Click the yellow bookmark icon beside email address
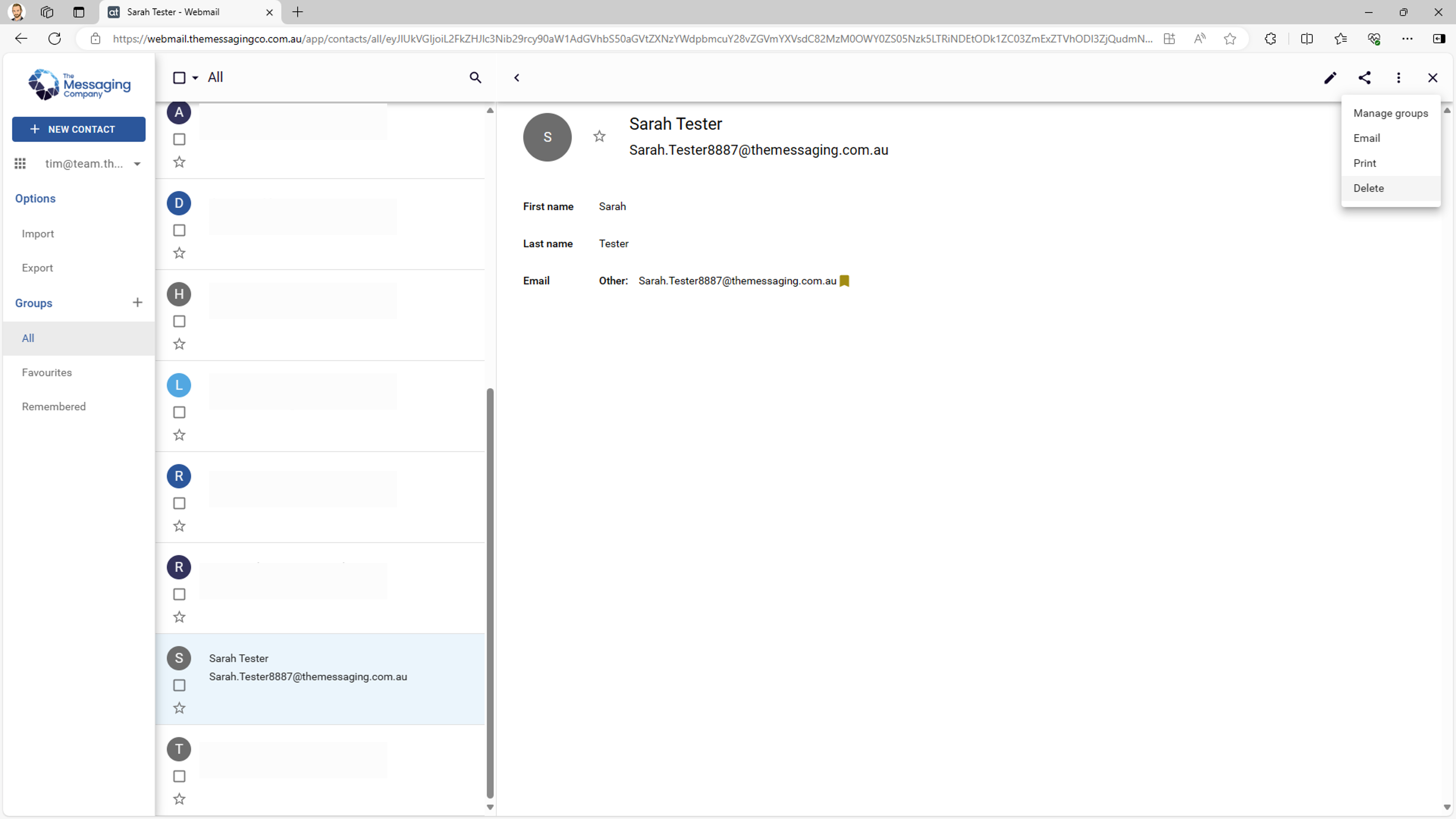This screenshot has height=819, width=1456. coord(844,281)
